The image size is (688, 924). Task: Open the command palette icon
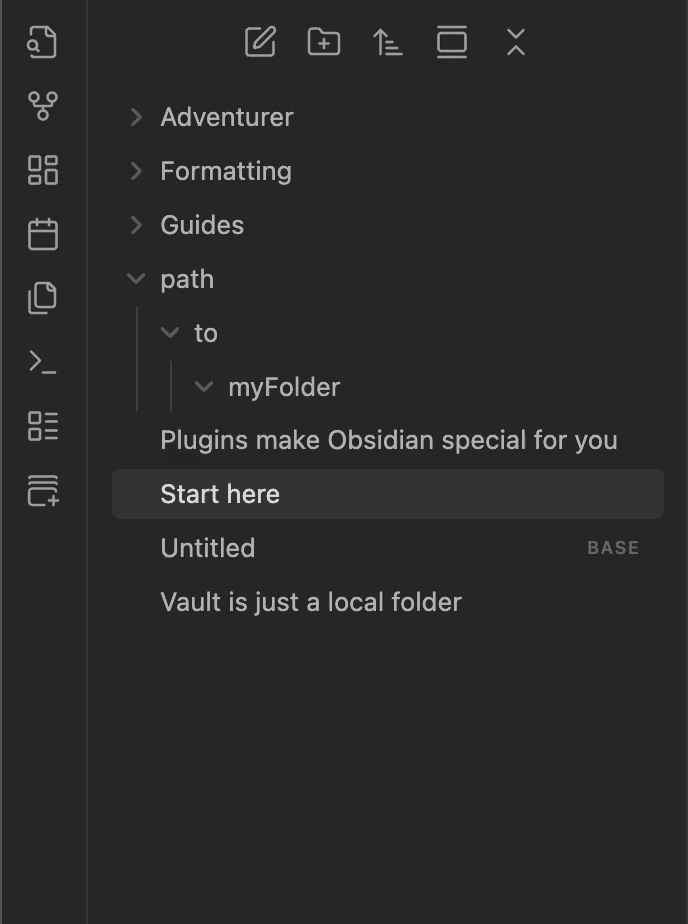(x=43, y=362)
